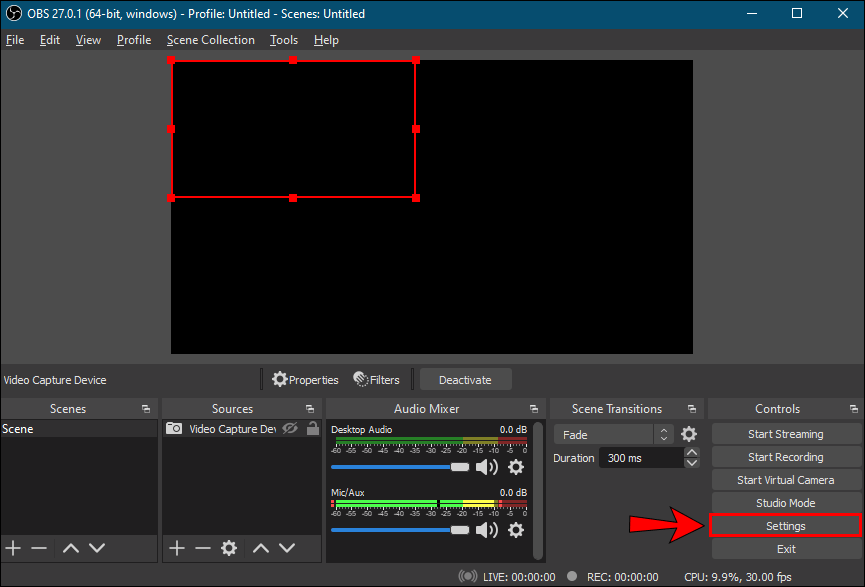Open the Tools menu
865x587 pixels.
(284, 40)
